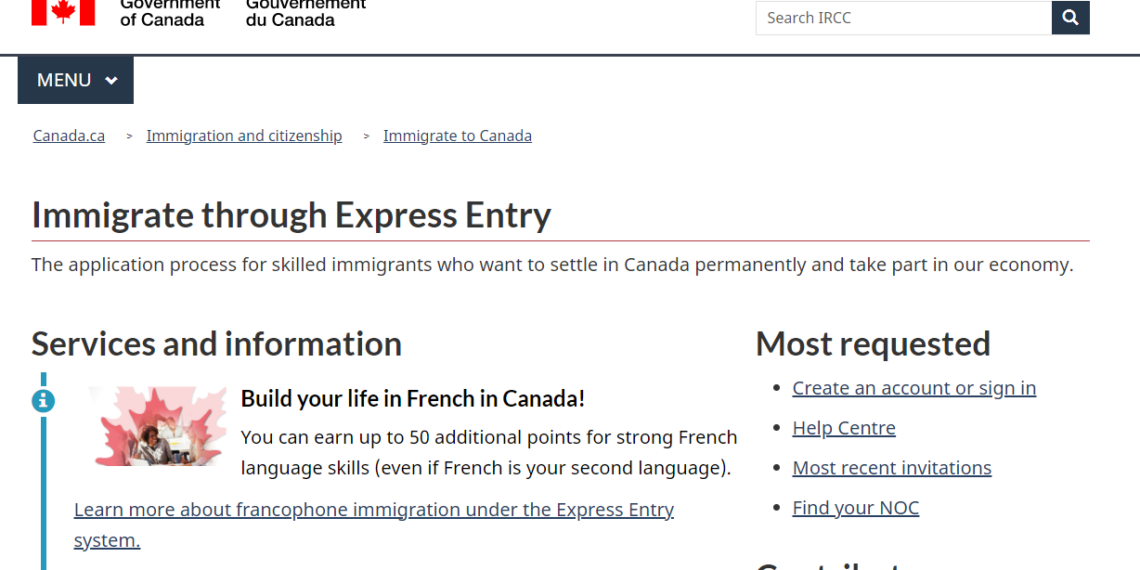Click the Gouvernement du Canada text
This screenshot has width=1140, height=570.
coord(305,13)
